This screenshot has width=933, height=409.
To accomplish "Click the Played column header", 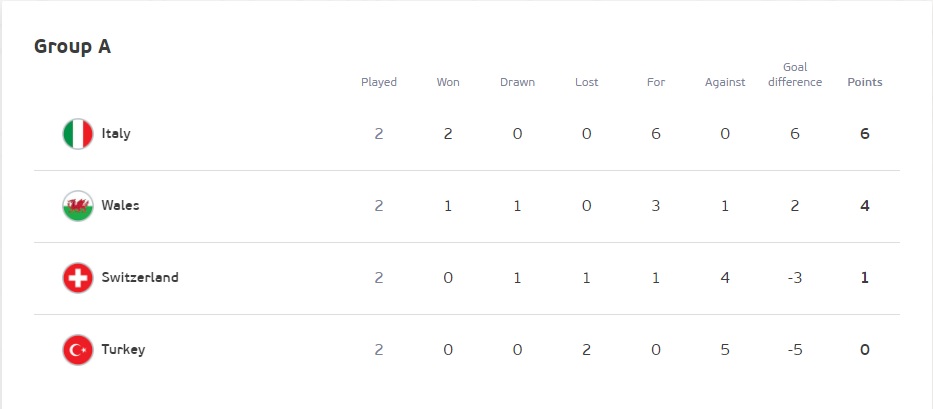I will tap(379, 82).
